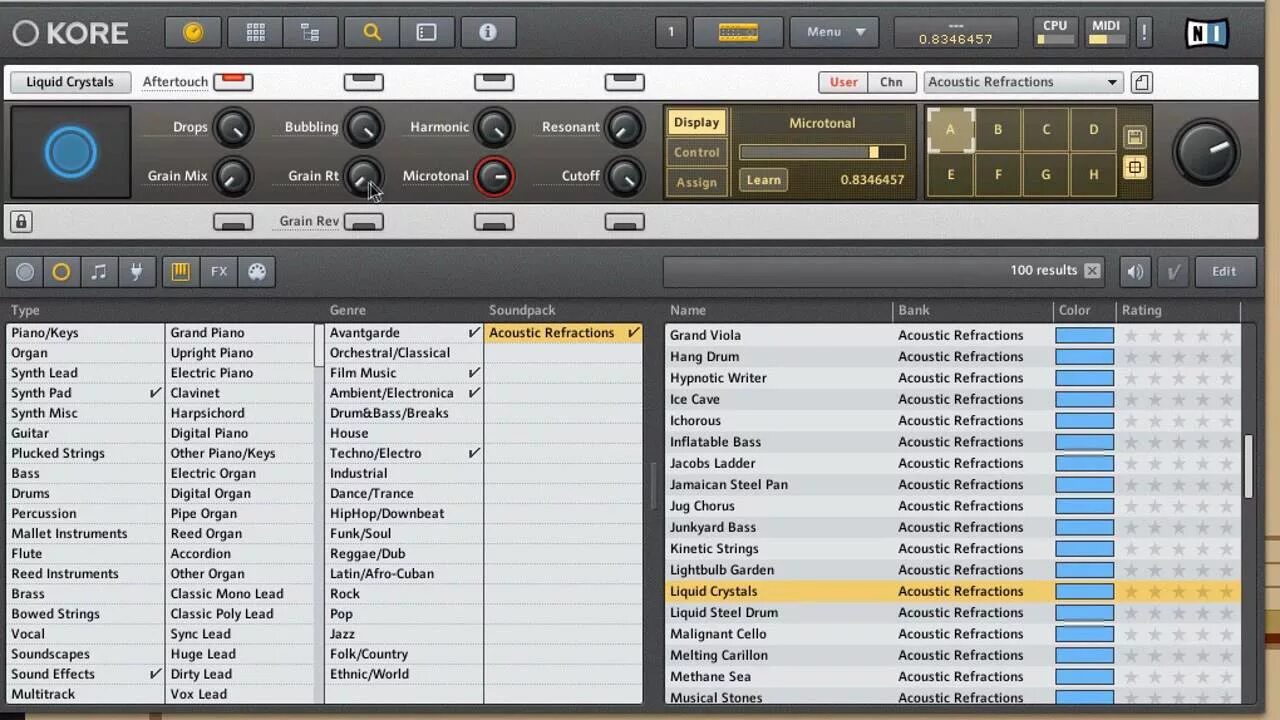Select the Control tab

point(696,152)
